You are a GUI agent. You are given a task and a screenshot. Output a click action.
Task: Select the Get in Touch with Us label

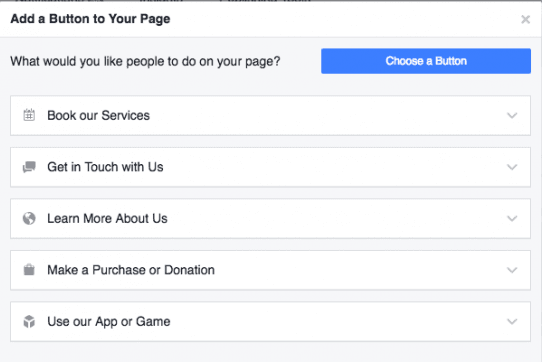click(x=105, y=167)
